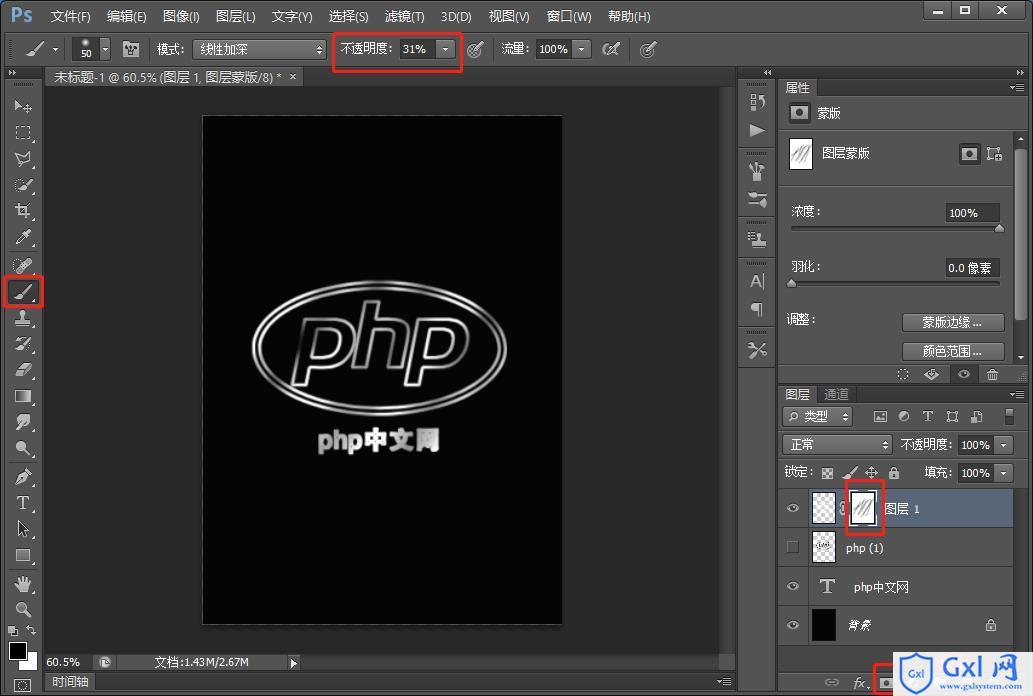Open the 文件(F) menu

70,16
